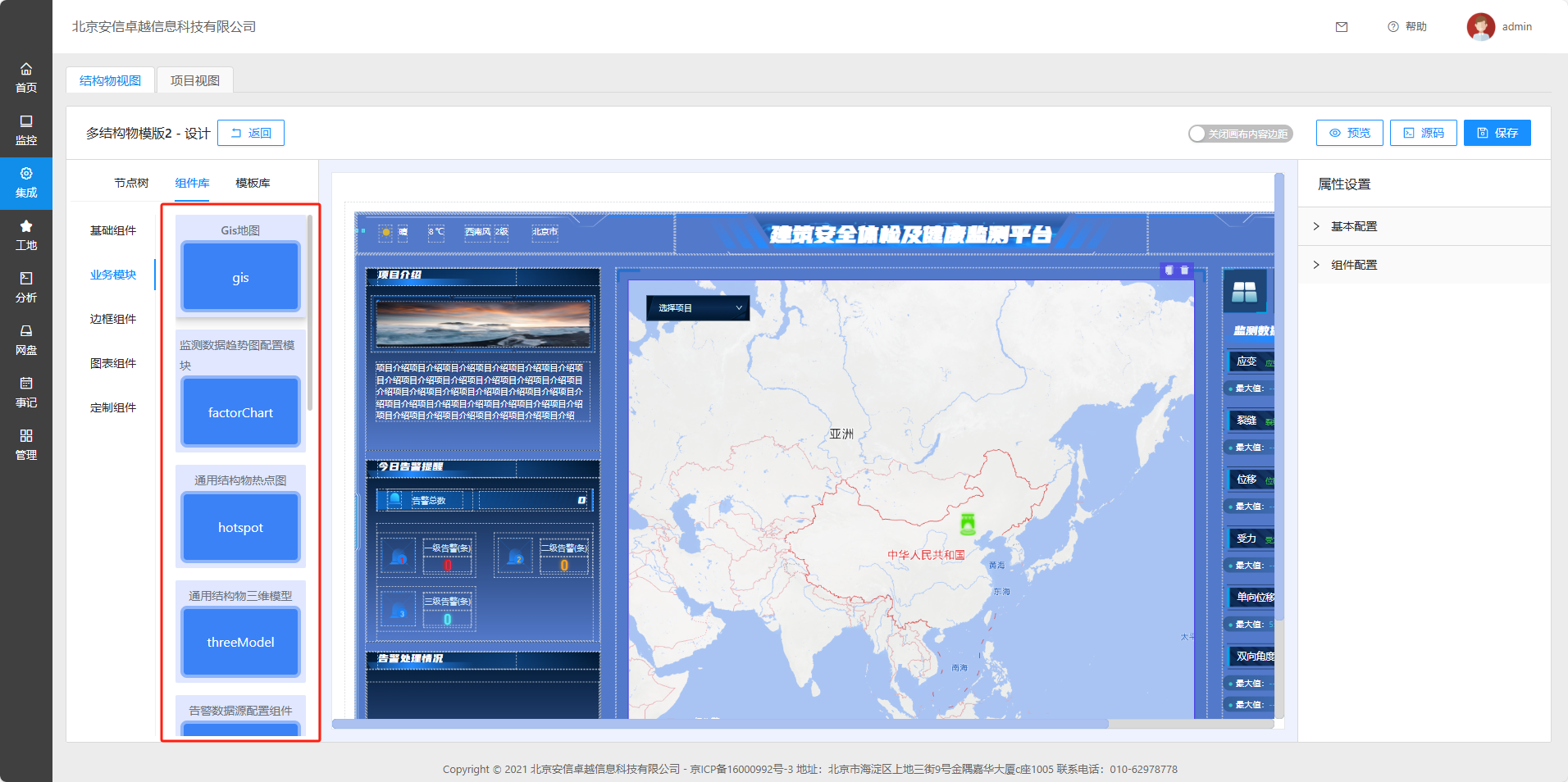Switch to the 项目视图 tab
Image resolution: width=1568 pixels, height=782 pixels.
point(195,80)
